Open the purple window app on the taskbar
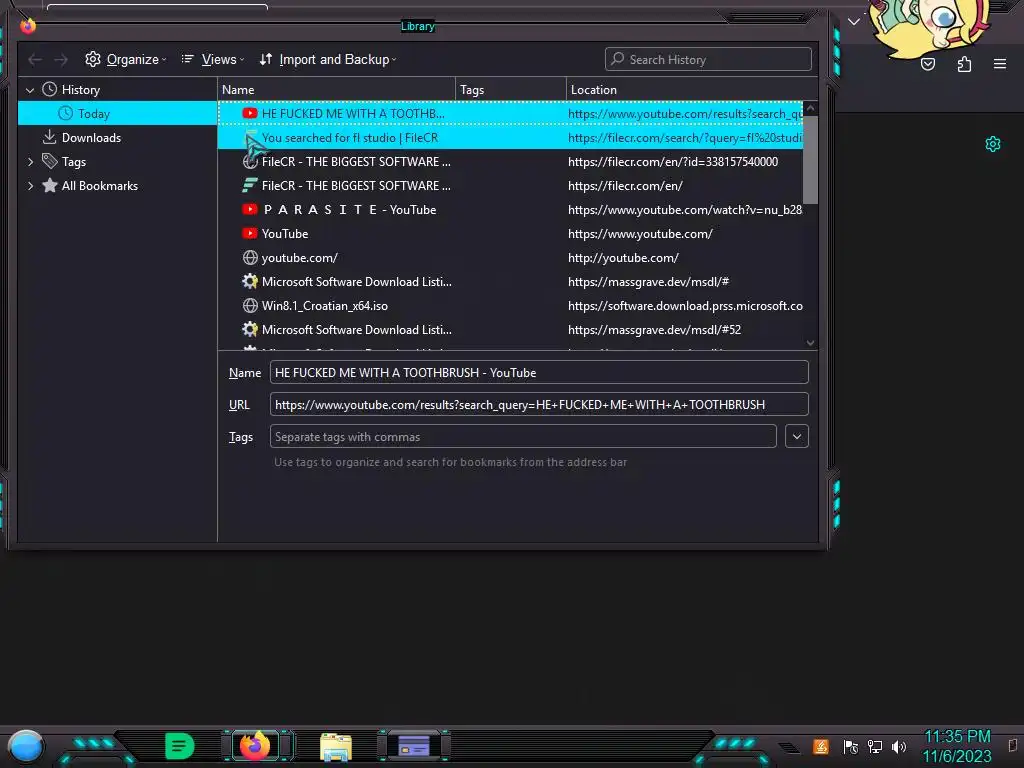Viewport: 1024px width, 768px height. 414,746
